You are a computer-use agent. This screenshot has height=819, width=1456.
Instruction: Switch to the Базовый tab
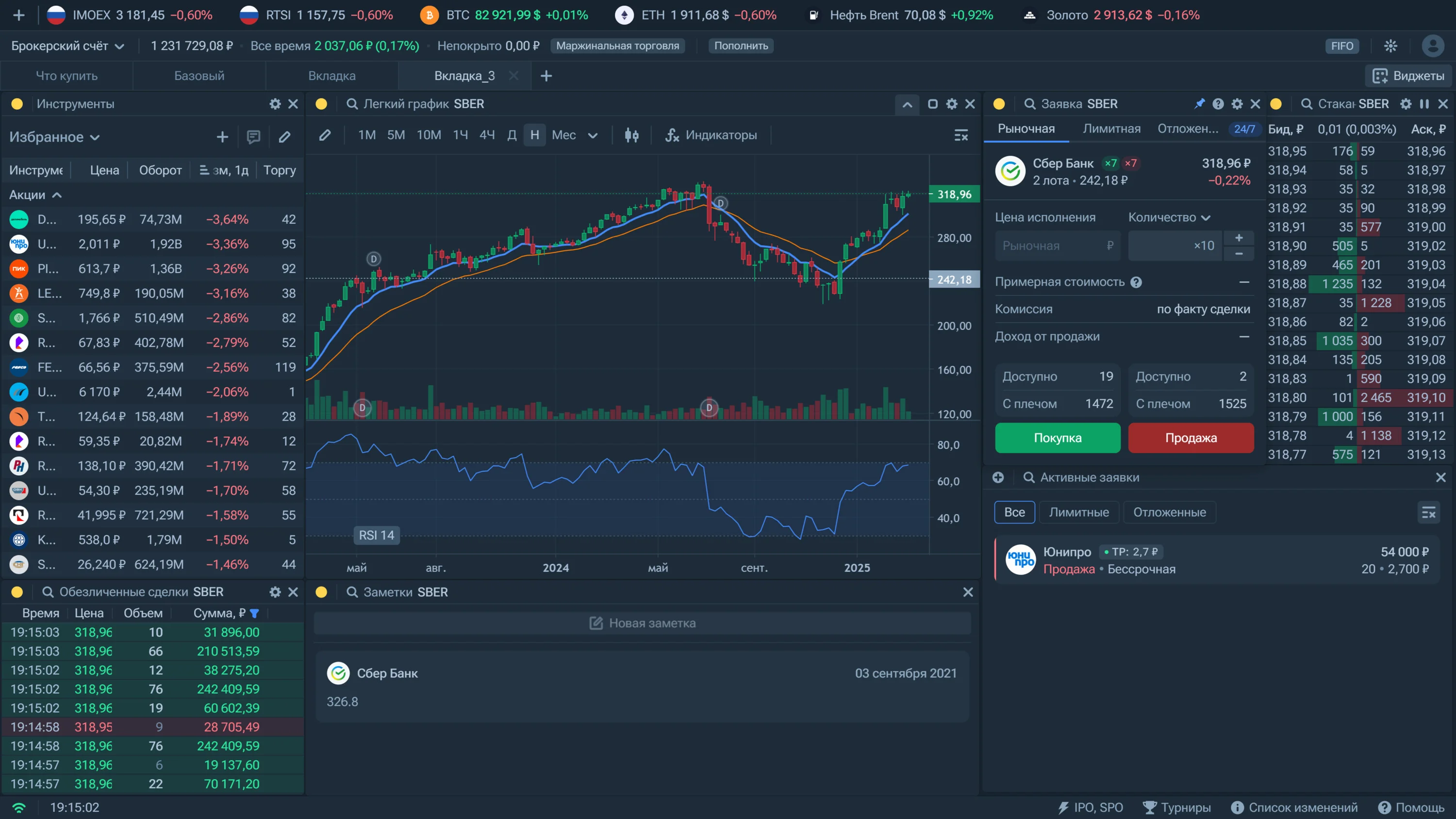(199, 76)
